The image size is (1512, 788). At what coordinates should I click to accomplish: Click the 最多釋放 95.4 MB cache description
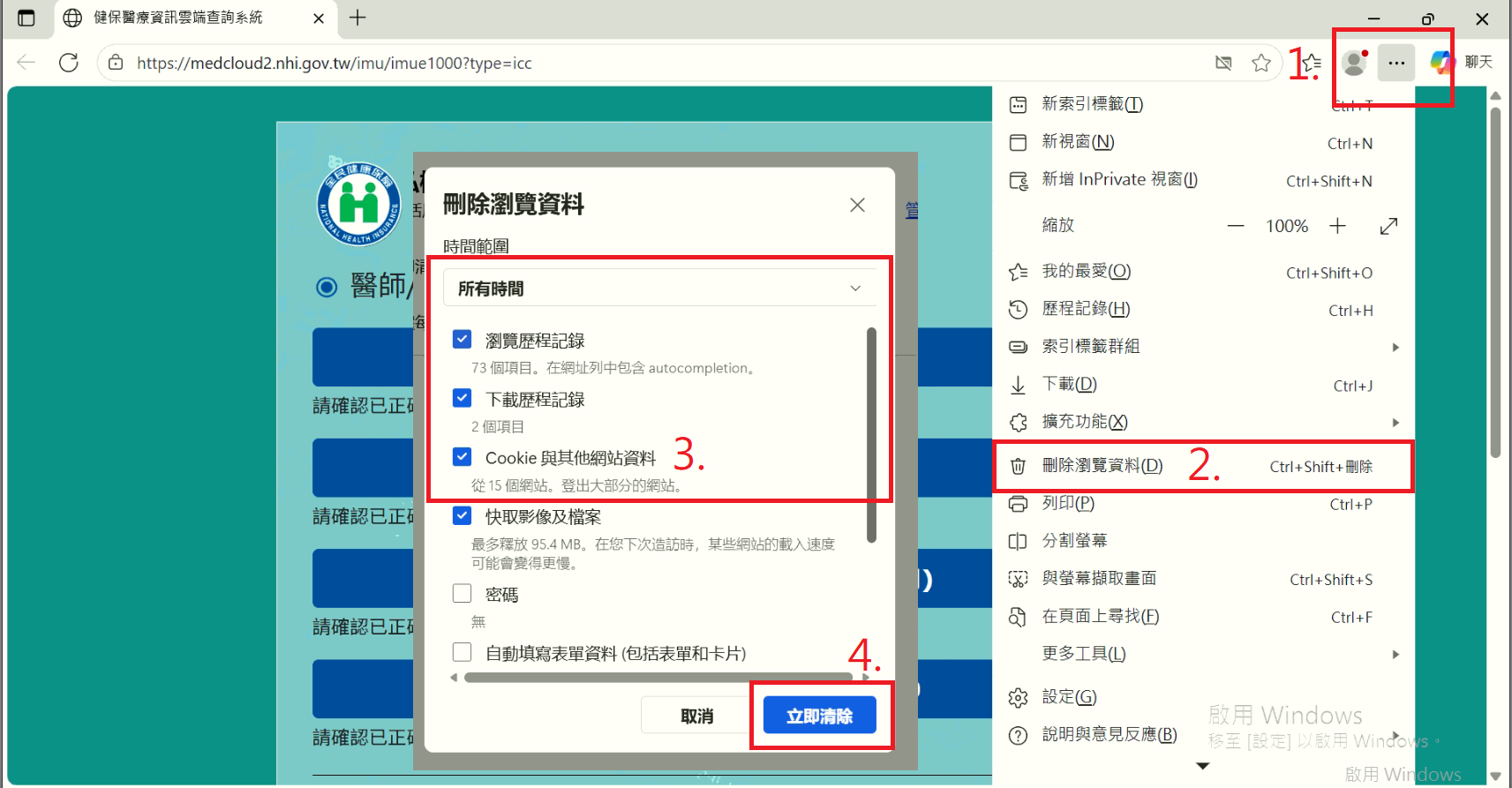(652, 553)
